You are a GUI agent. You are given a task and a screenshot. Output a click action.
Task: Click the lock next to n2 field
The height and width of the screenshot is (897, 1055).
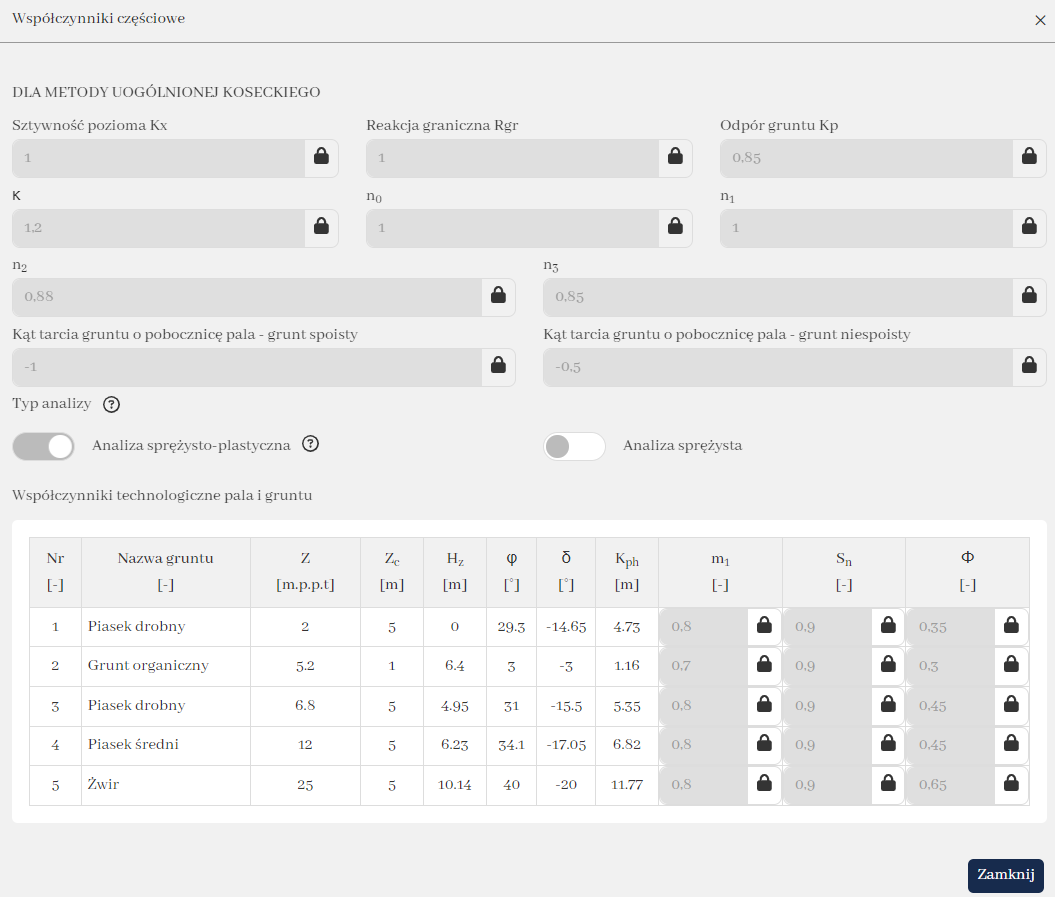click(x=498, y=296)
